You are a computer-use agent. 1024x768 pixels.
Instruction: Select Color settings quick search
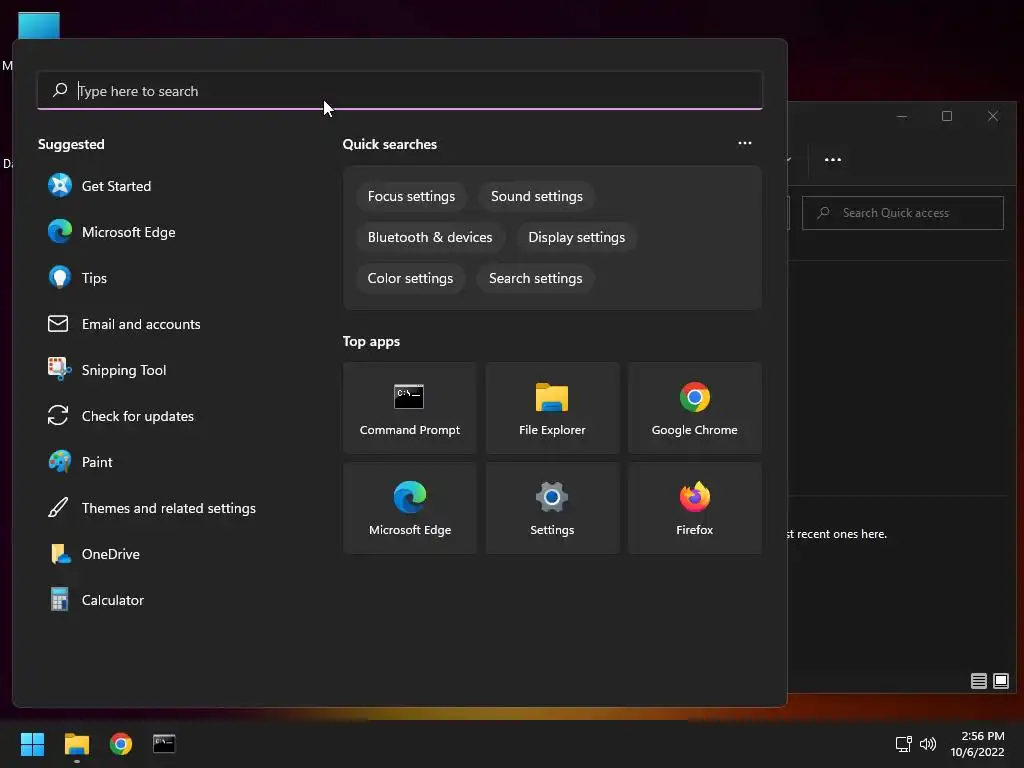pyautogui.click(x=410, y=279)
